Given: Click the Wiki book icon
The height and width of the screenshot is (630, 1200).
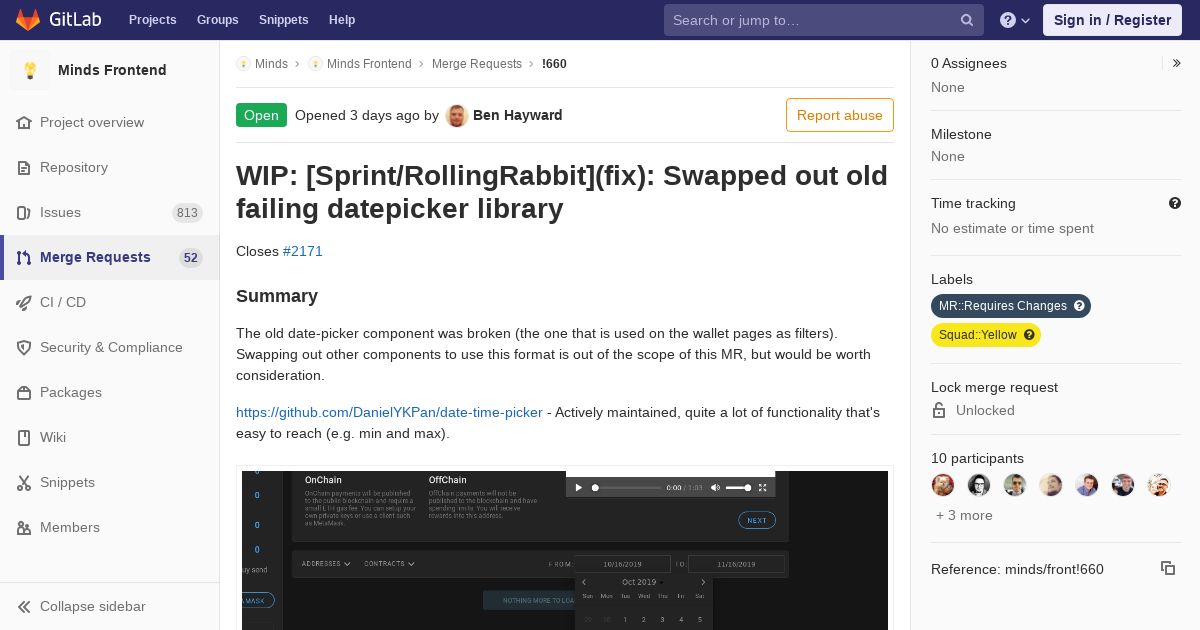Looking at the screenshot, I should point(24,437).
